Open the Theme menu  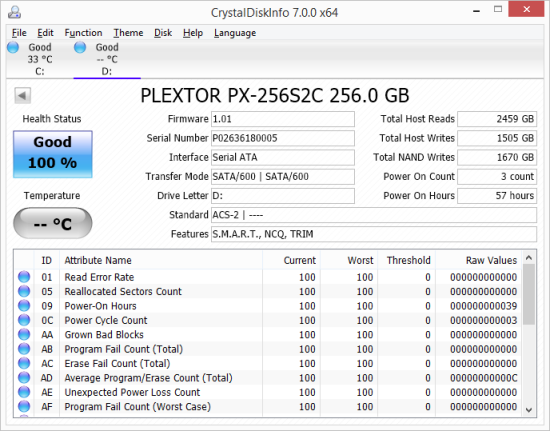pos(128,33)
